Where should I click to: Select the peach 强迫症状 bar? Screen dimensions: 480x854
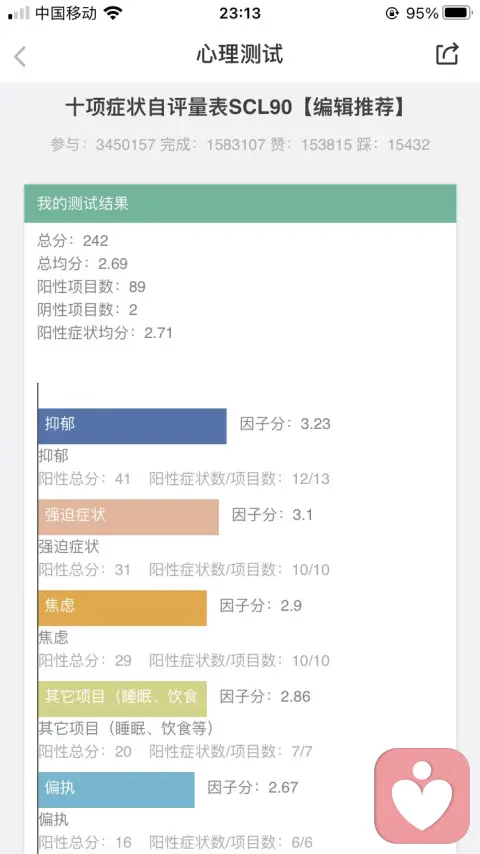coord(129,517)
